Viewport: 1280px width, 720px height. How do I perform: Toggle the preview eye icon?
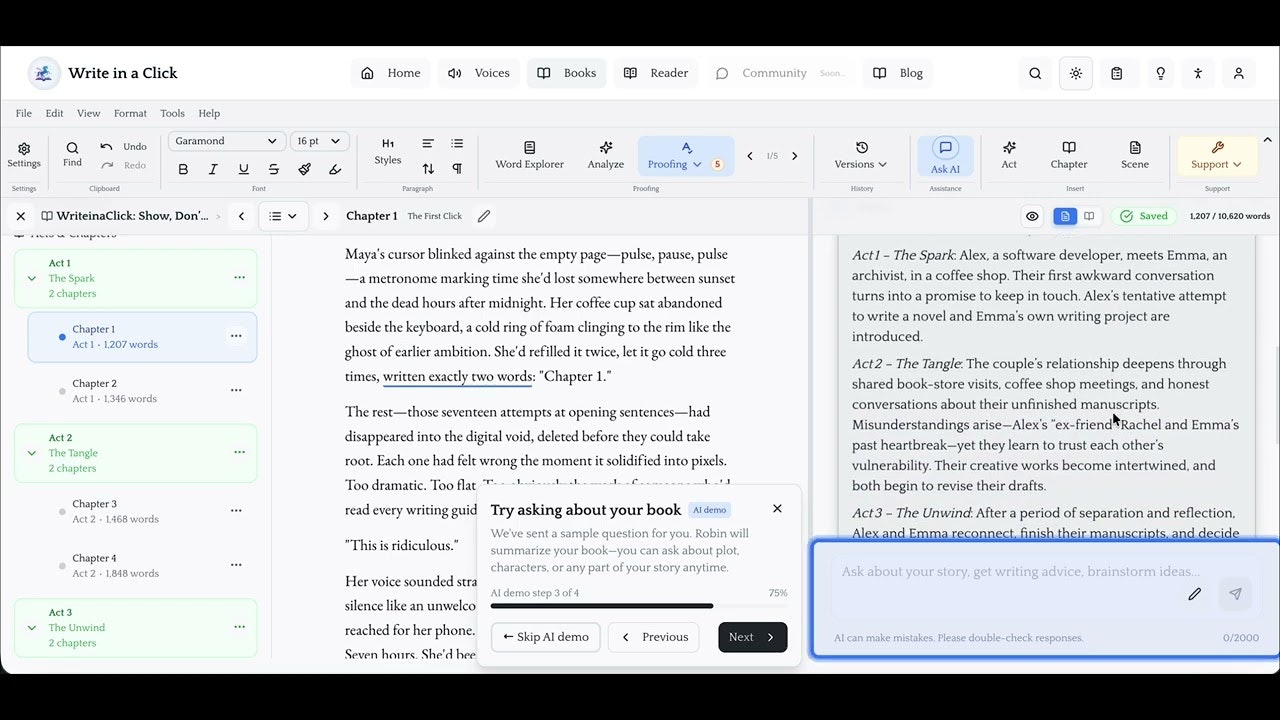1032,216
